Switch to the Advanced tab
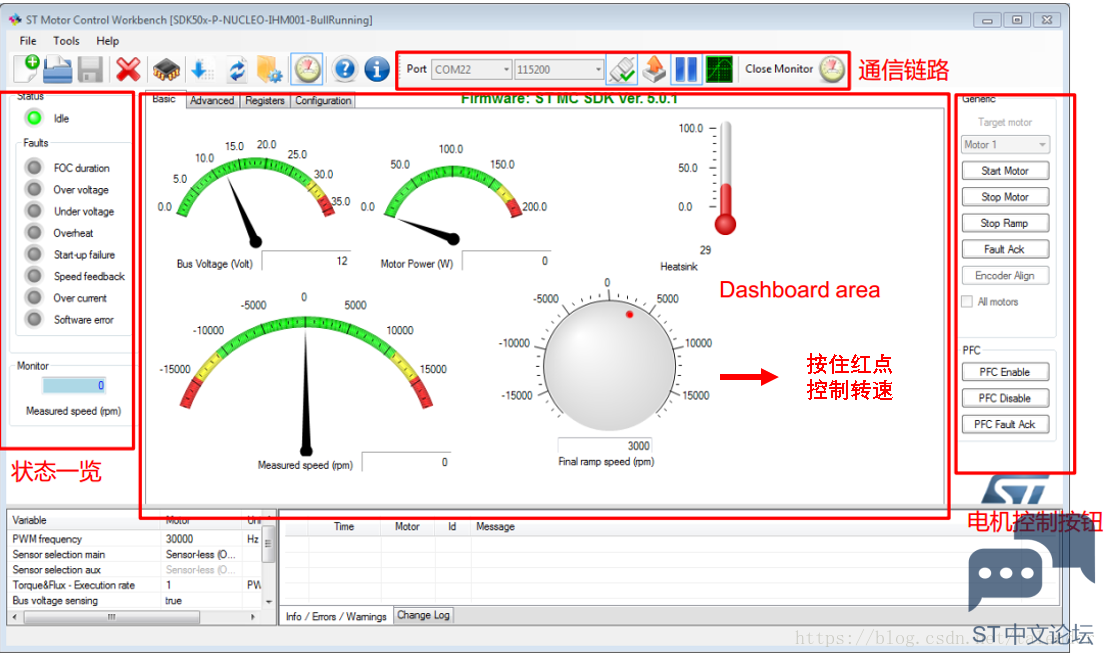 point(212,101)
